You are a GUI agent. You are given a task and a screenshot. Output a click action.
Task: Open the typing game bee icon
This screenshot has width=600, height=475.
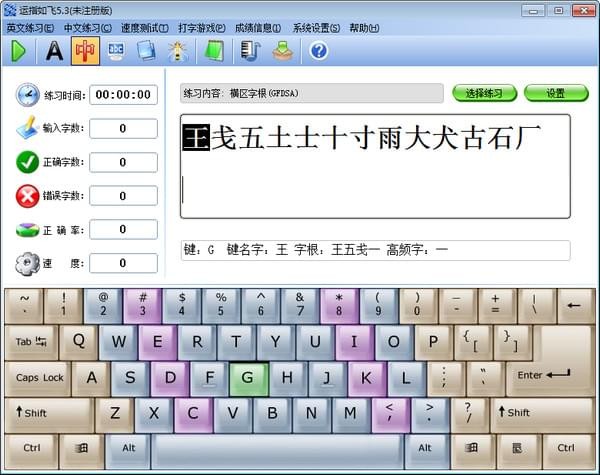(x=178, y=51)
